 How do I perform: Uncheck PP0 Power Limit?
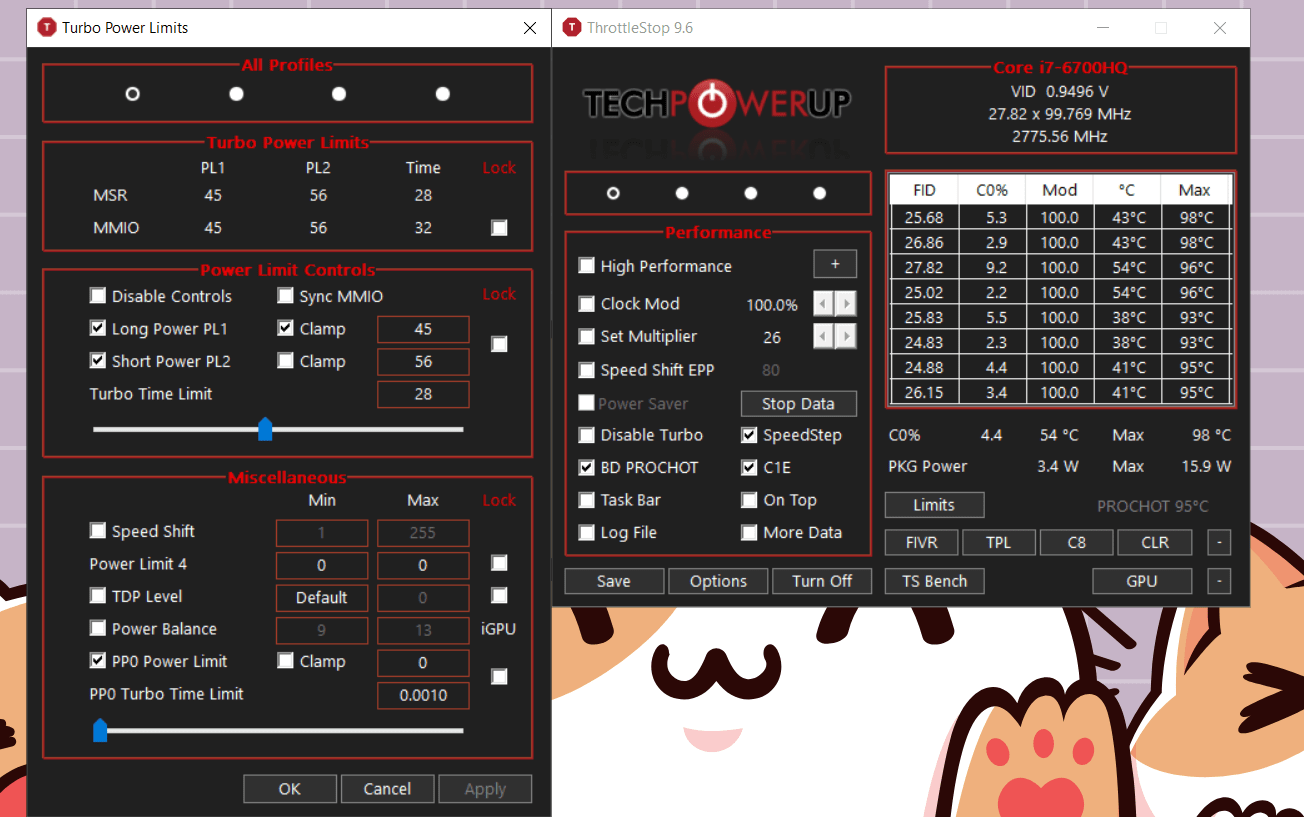coord(98,661)
